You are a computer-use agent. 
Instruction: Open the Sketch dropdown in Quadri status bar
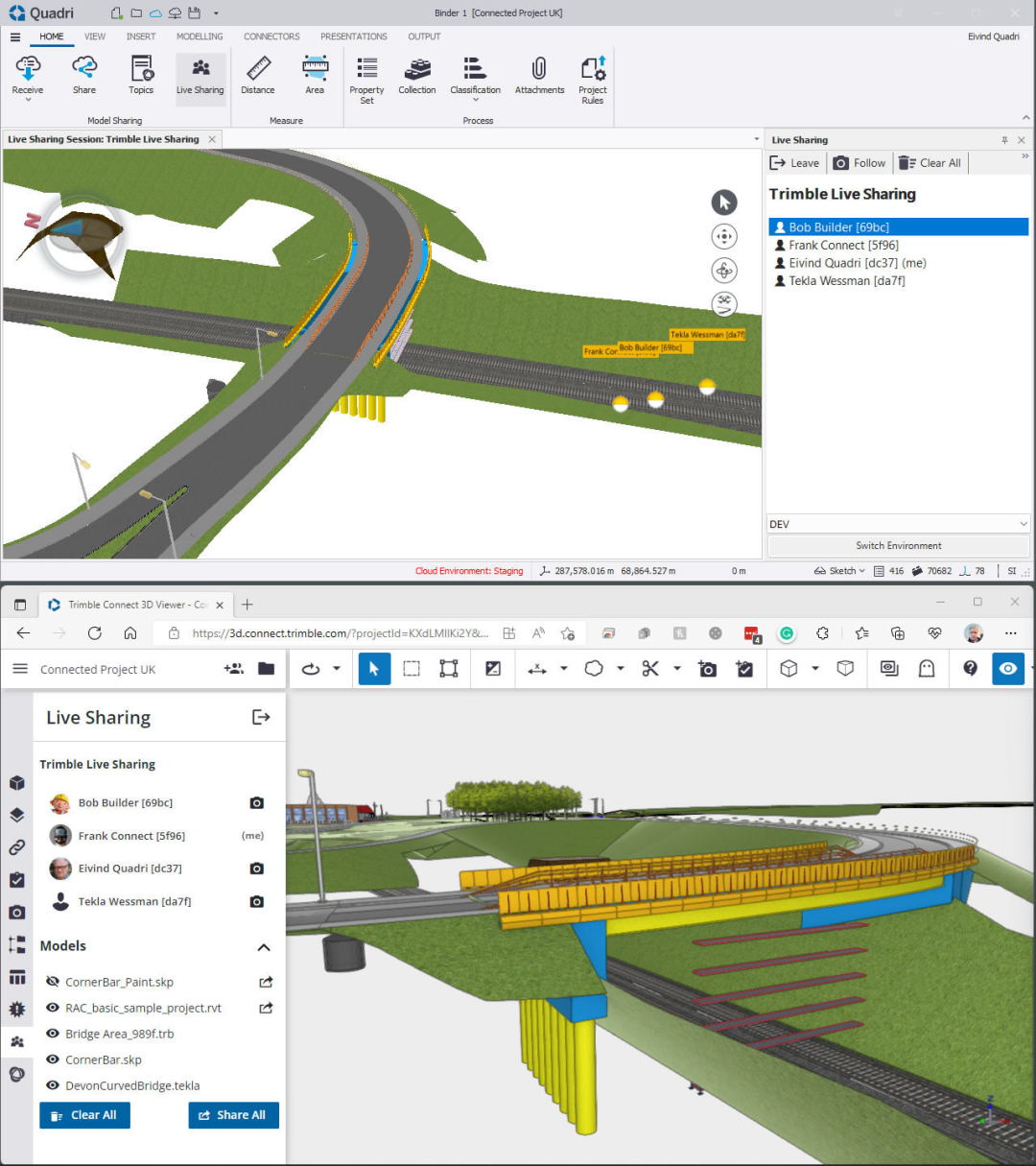[840, 571]
